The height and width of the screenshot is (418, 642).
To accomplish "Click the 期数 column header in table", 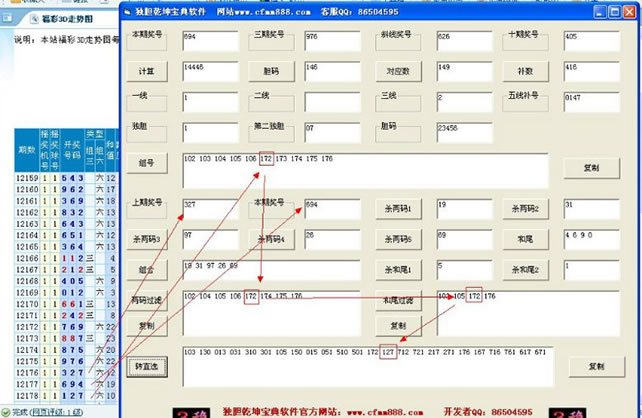I will coord(27,148).
